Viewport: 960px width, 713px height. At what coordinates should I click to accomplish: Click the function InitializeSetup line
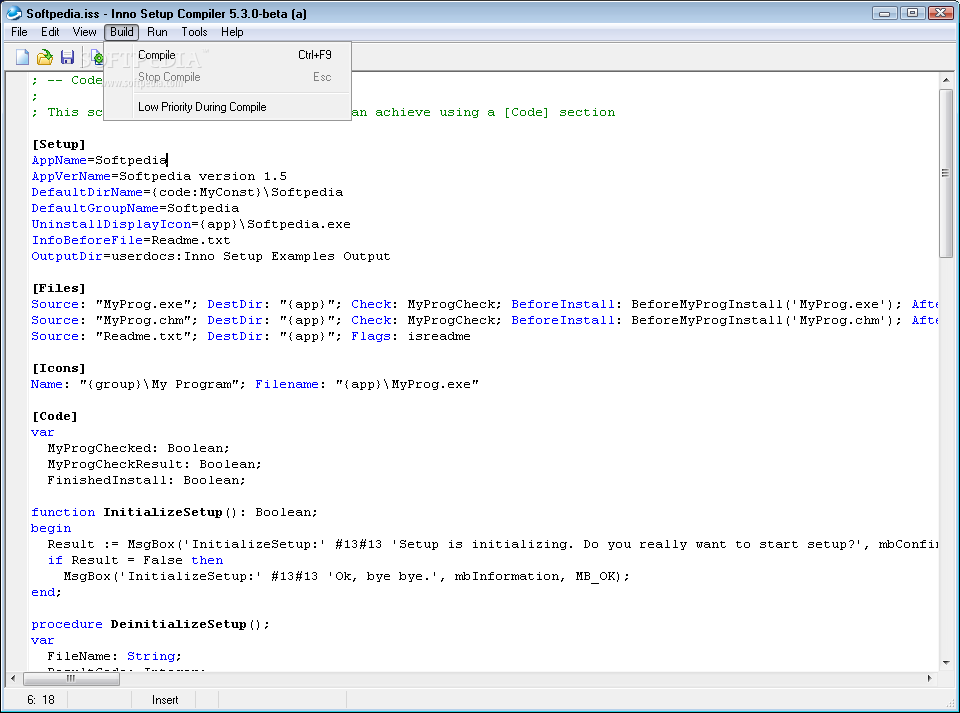click(174, 512)
